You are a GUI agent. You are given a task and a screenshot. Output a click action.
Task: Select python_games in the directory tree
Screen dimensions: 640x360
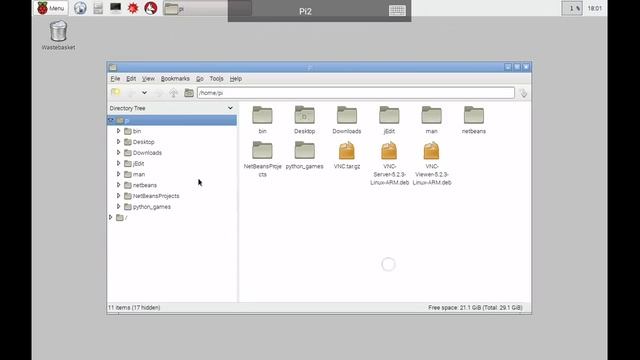tap(151, 207)
